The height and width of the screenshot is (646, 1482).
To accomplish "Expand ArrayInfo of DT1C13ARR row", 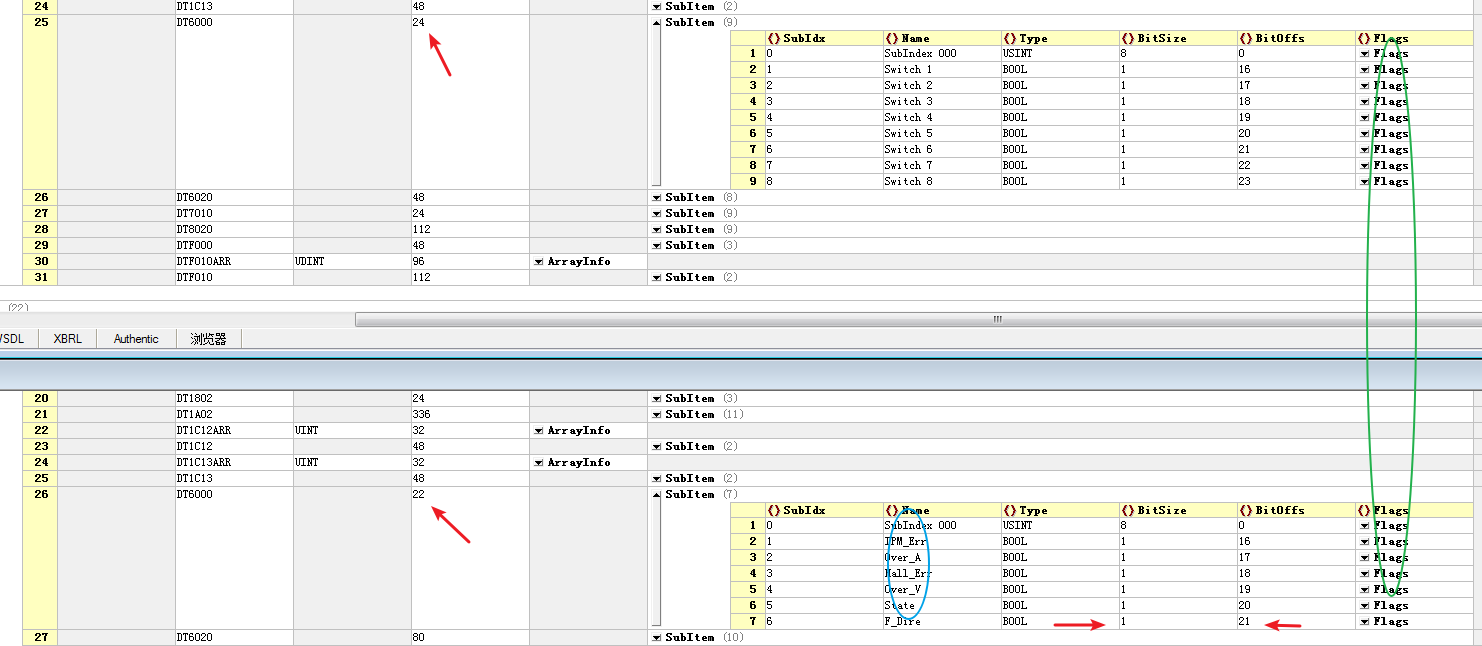I will click(538, 463).
